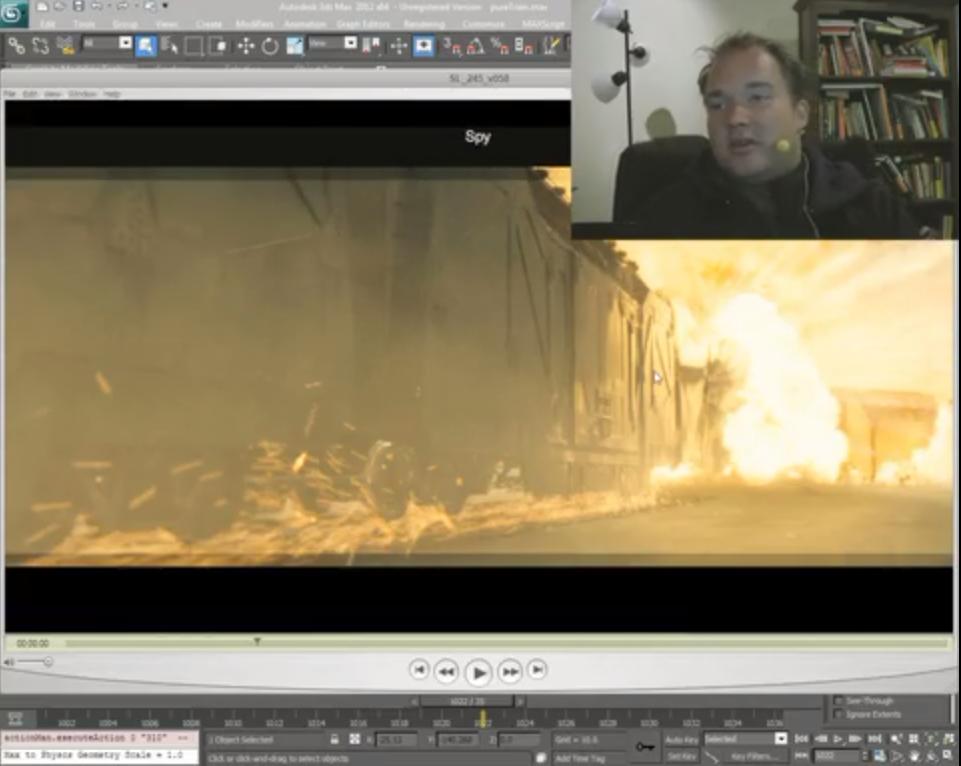Choose the Select and Scale tool
This screenshot has height=766, width=961.
295,46
